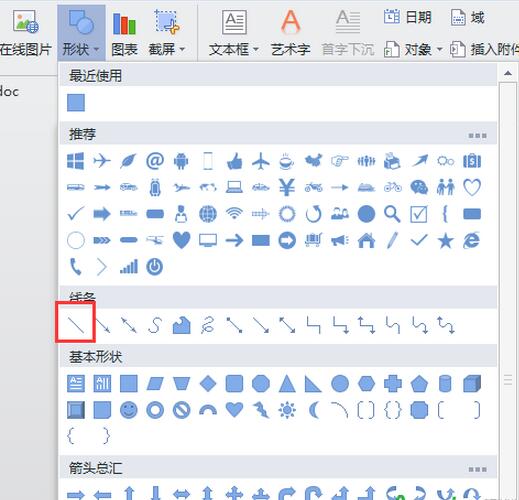This screenshot has width=519, height=500.
Task: Click the scrollbar up arrow
Action: (508, 73)
